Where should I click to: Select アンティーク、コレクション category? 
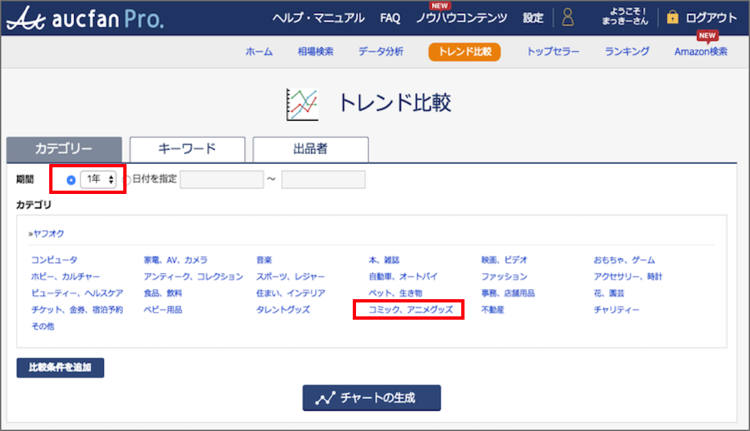pyautogui.click(x=193, y=277)
